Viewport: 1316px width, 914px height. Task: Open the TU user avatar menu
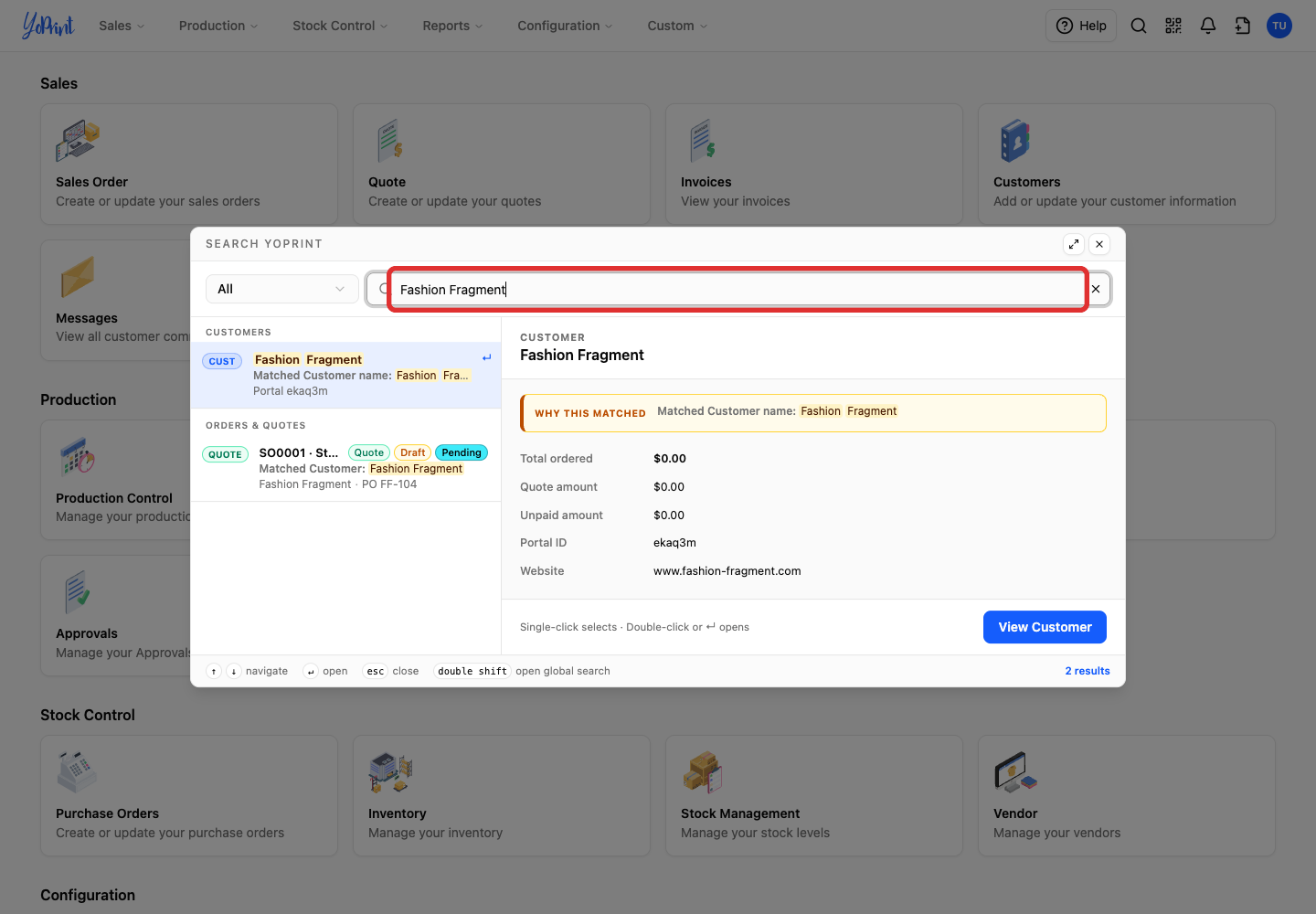tap(1279, 26)
